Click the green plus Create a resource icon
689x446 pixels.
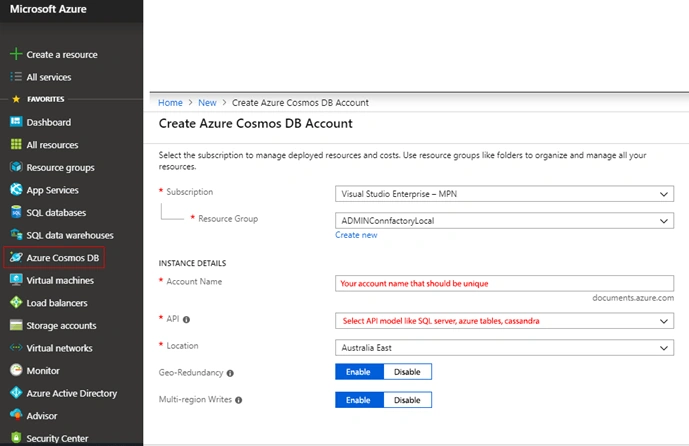16,54
